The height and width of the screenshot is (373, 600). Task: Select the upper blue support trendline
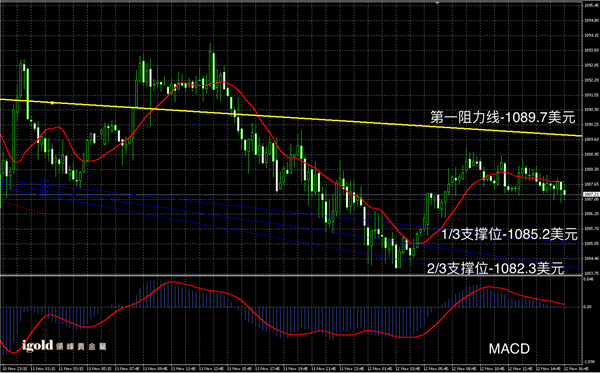(291, 212)
